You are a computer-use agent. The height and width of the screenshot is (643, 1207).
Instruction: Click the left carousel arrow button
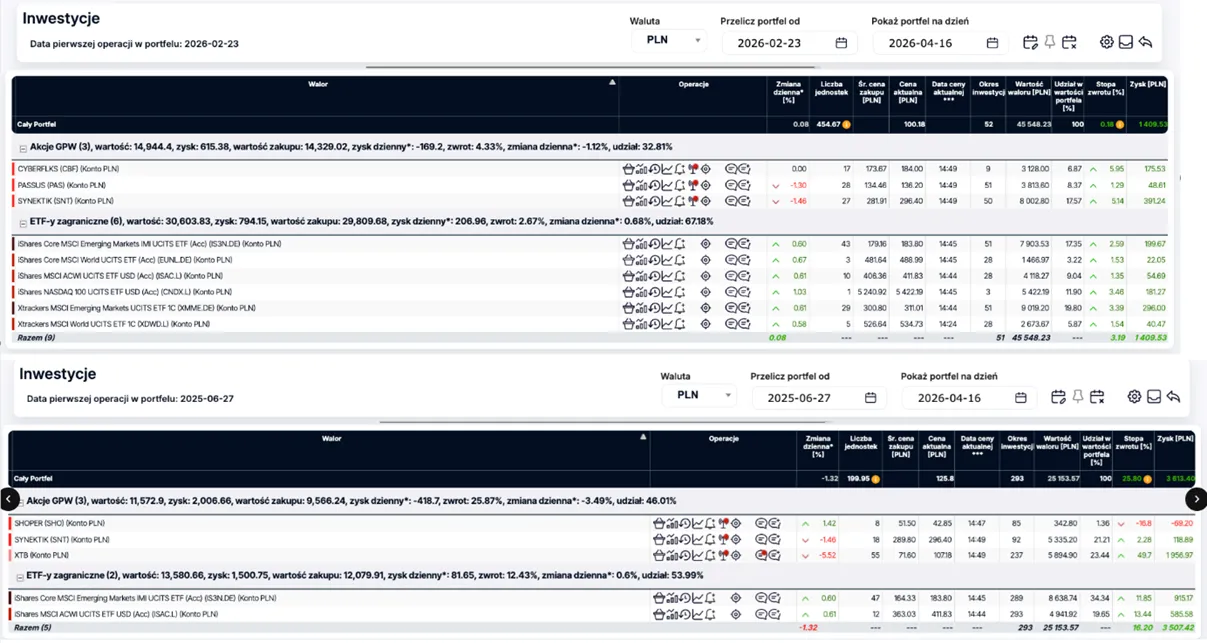(x=9, y=499)
